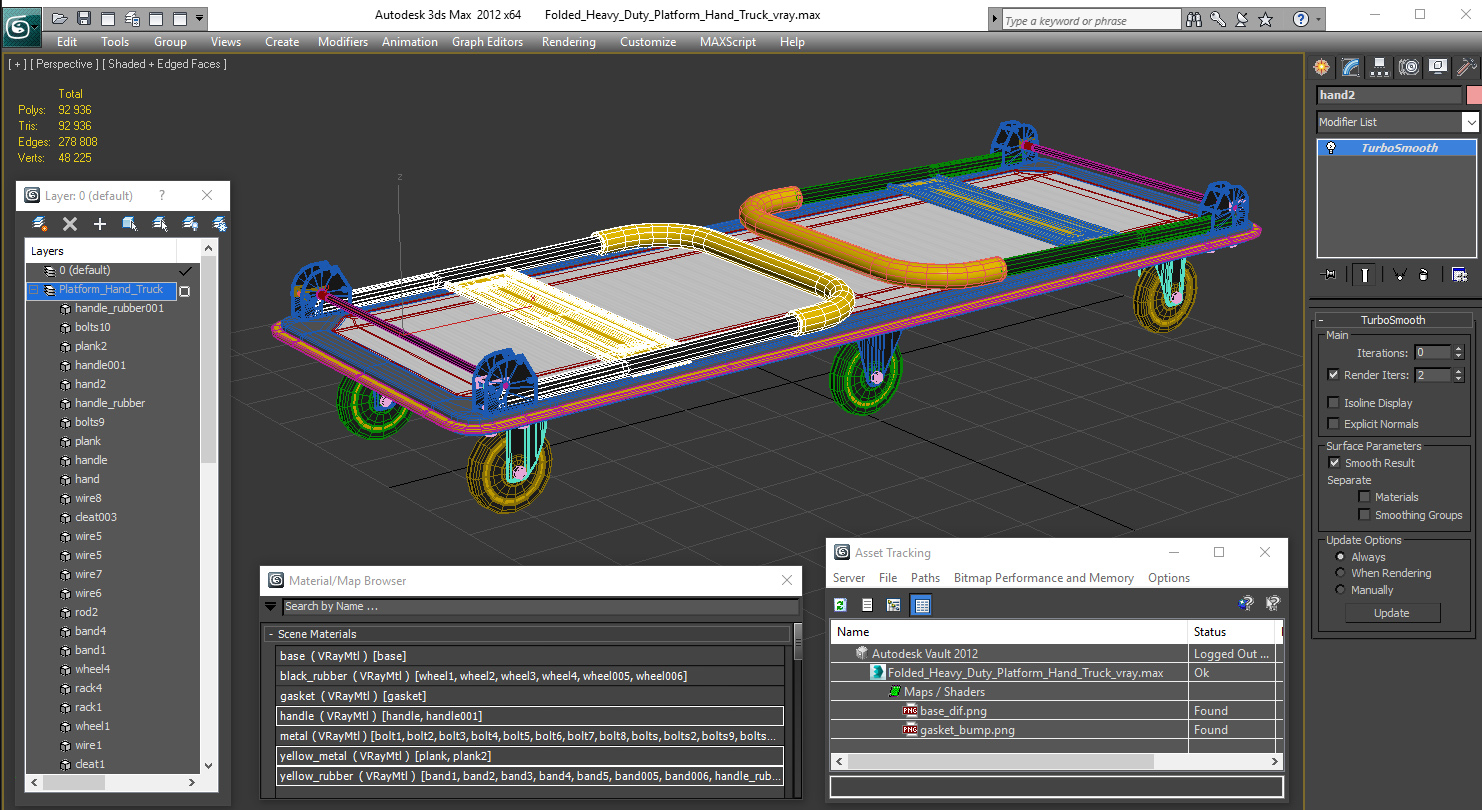Open Material/Map Browser options arrow

point(270,606)
